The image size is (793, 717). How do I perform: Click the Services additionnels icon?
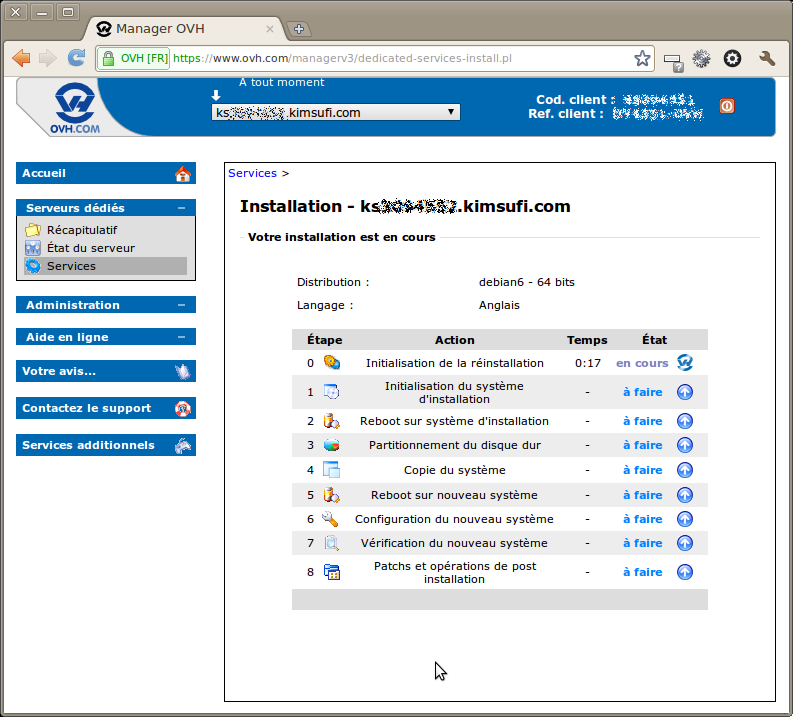pos(183,445)
